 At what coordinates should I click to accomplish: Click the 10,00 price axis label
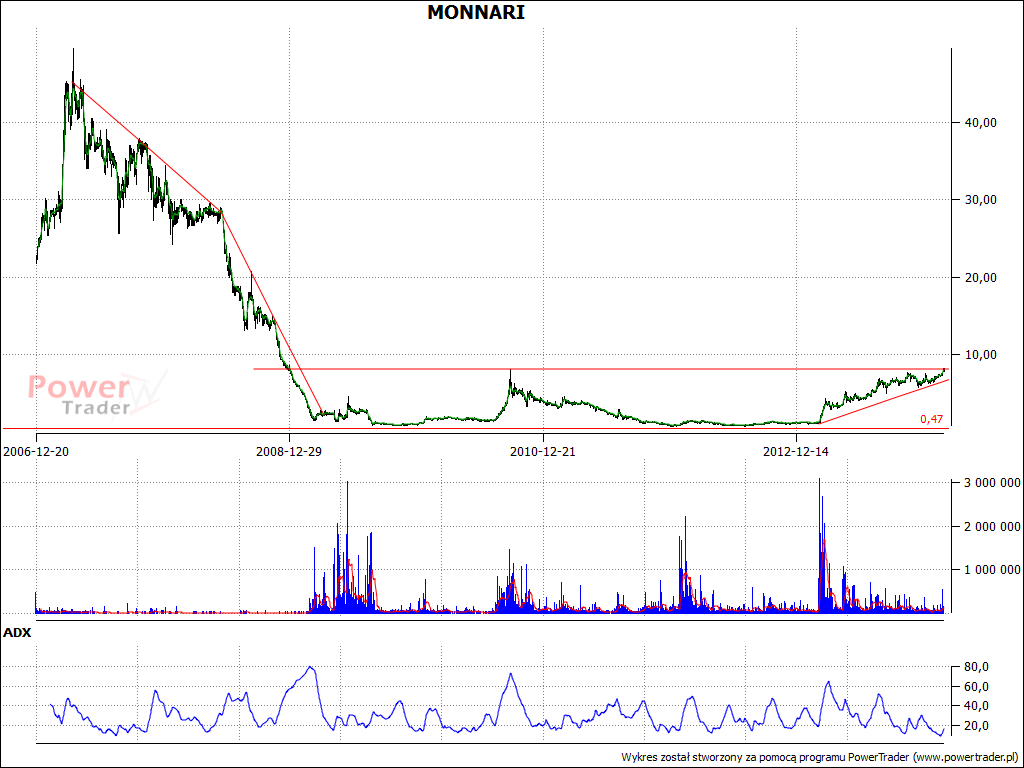click(980, 355)
